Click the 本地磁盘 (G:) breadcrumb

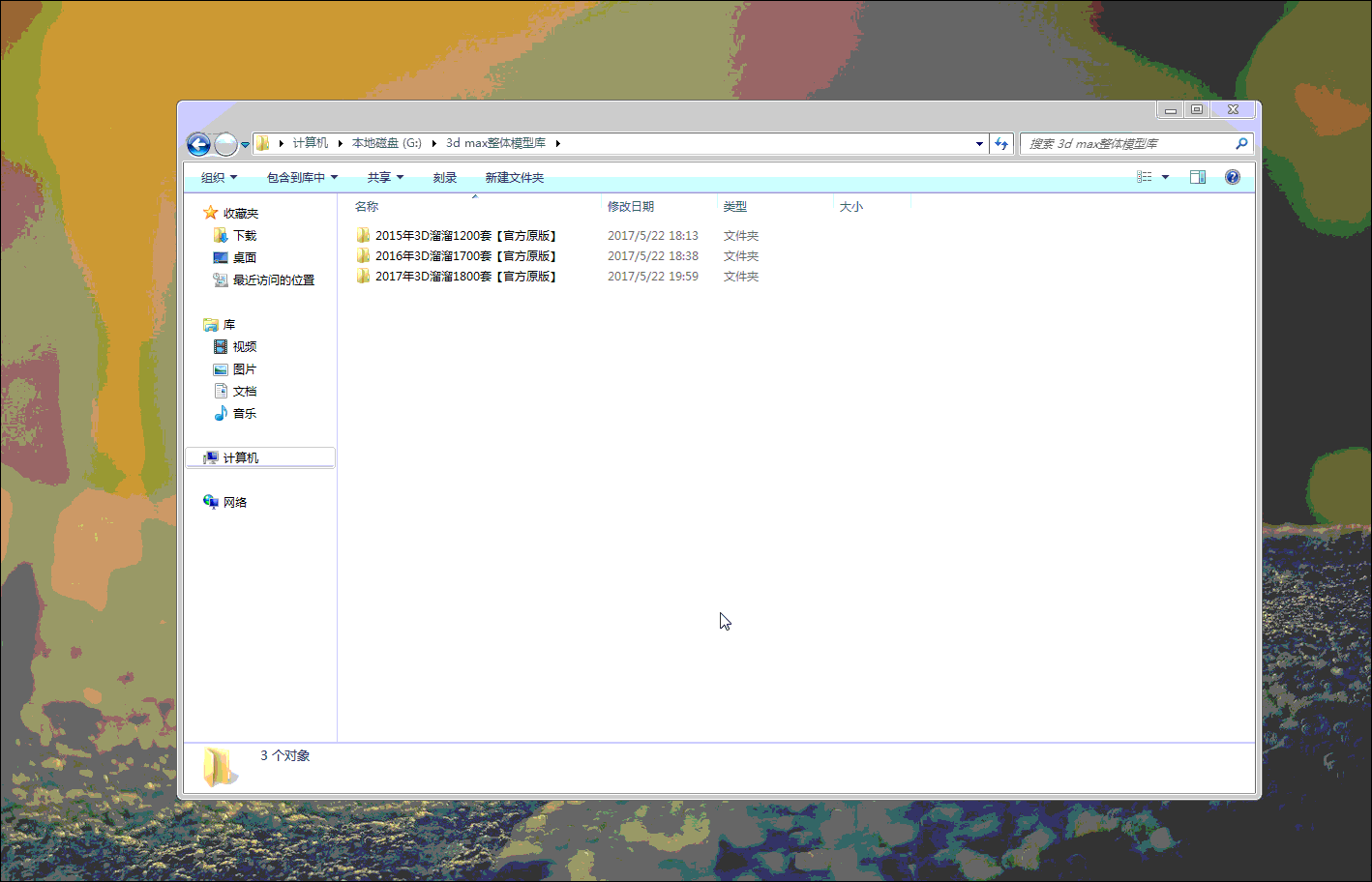coord(386,143)
